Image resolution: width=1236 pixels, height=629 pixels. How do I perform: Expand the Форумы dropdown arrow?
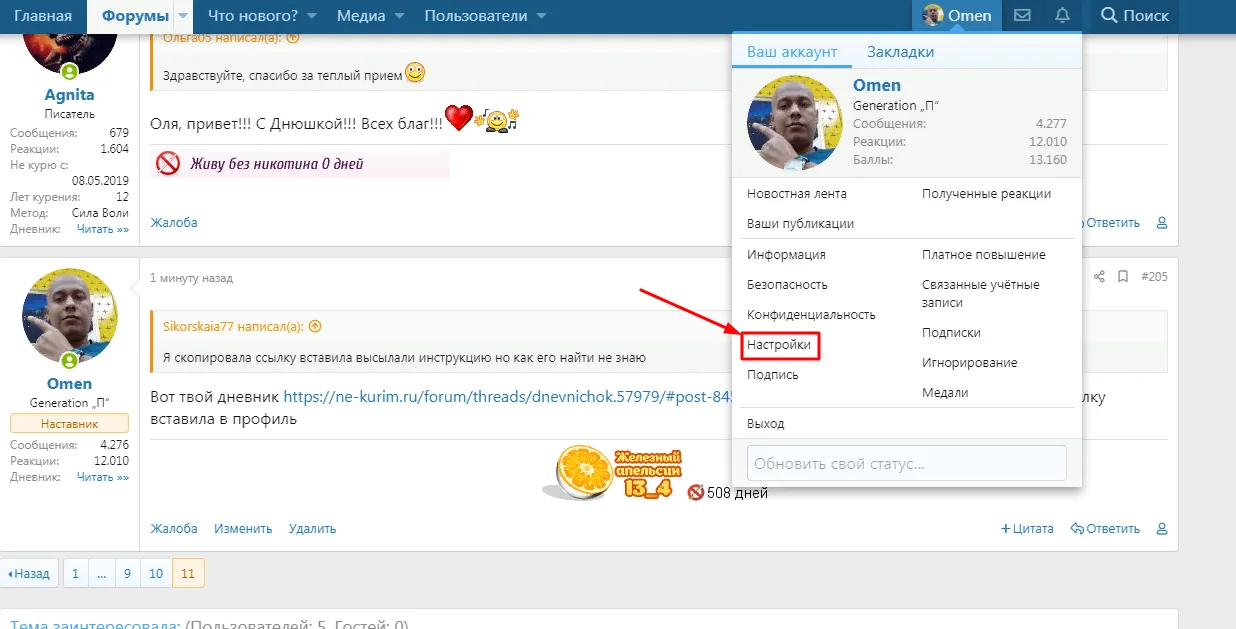click(183, 16)
